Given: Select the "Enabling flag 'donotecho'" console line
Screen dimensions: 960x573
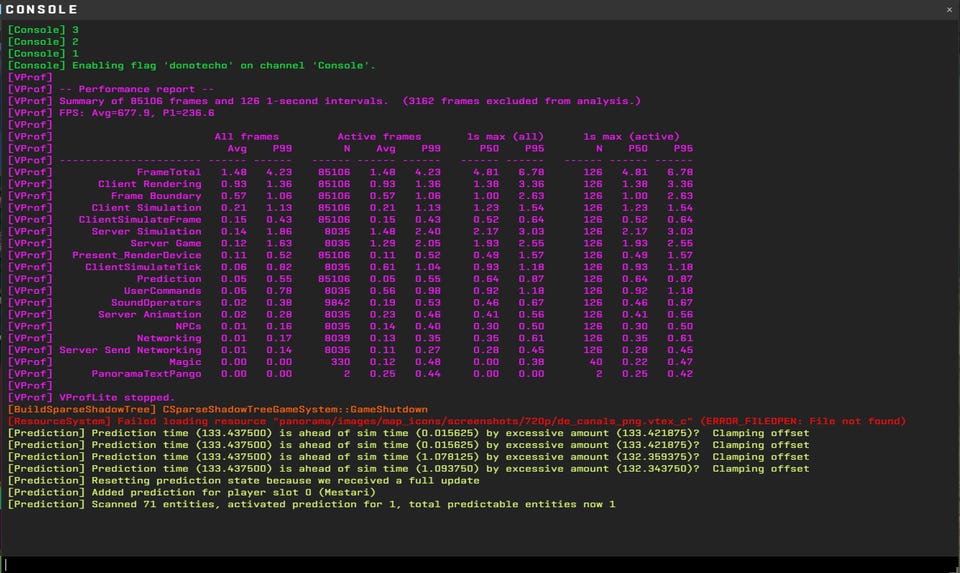Looking at the screenshot, I should pyautogui.click(x=192, y=66).
